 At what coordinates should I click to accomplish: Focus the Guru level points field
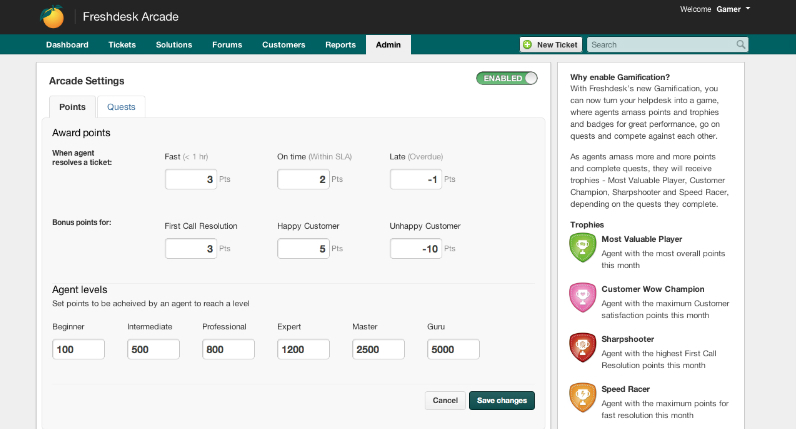click(453, 350)
